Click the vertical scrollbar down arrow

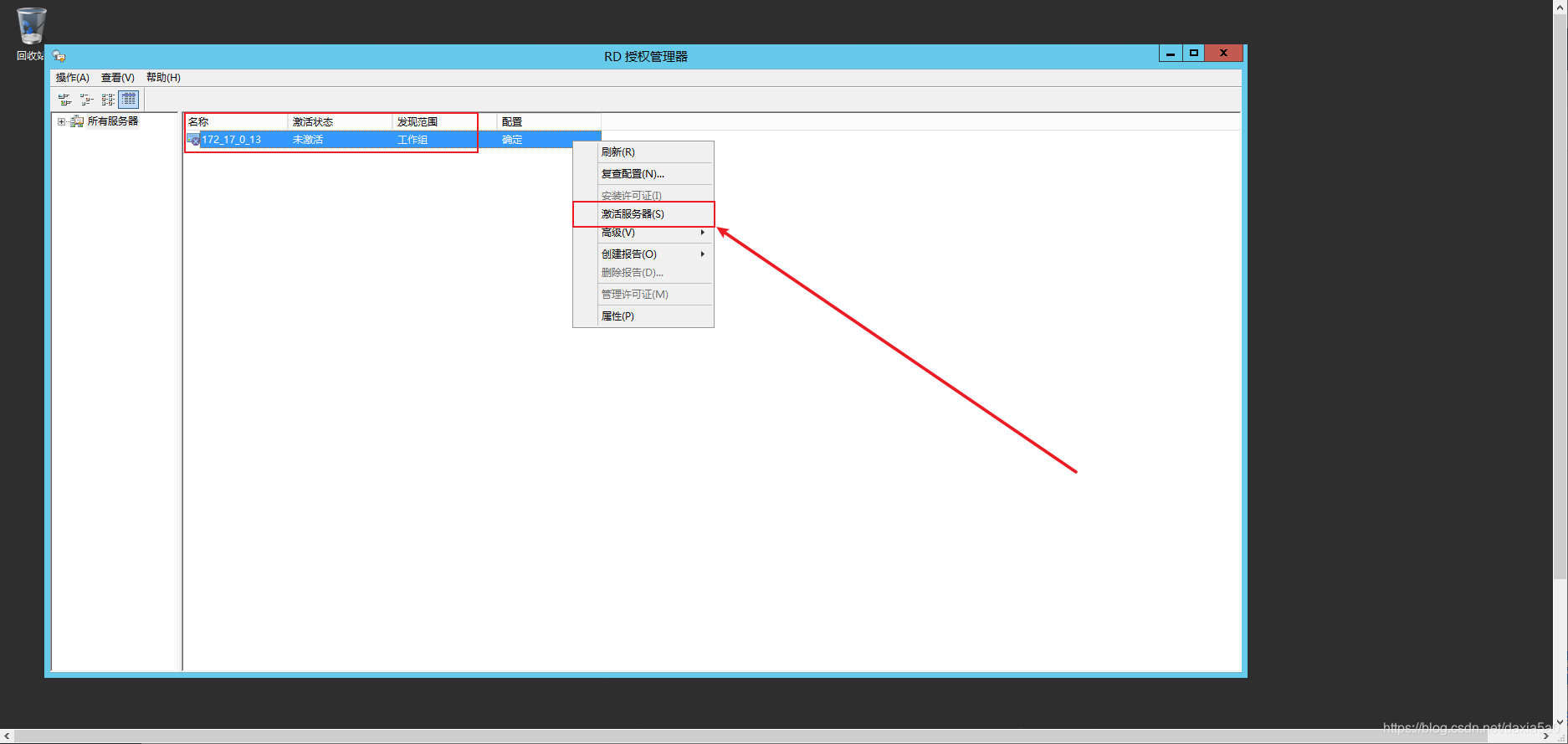point(1560,722)
